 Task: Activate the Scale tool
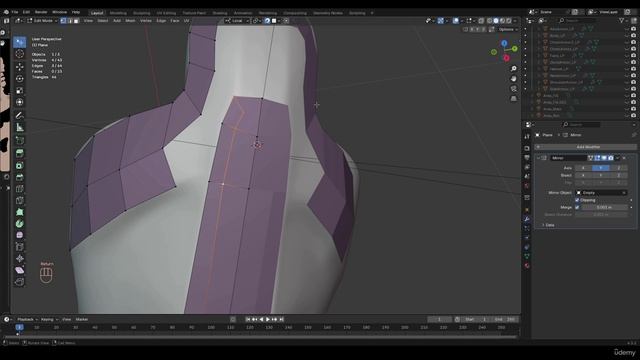tap(20, 90)
